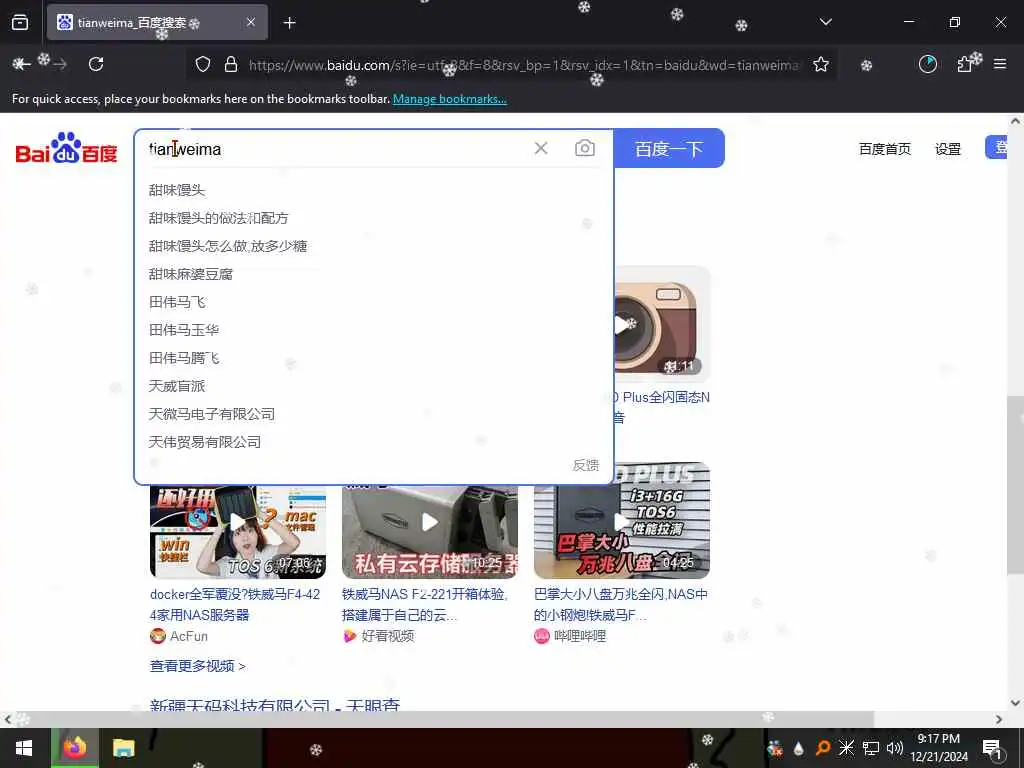The image size is (1024, 768).
Task: Open the 设置 settings link
Action: tap(948, 149)
